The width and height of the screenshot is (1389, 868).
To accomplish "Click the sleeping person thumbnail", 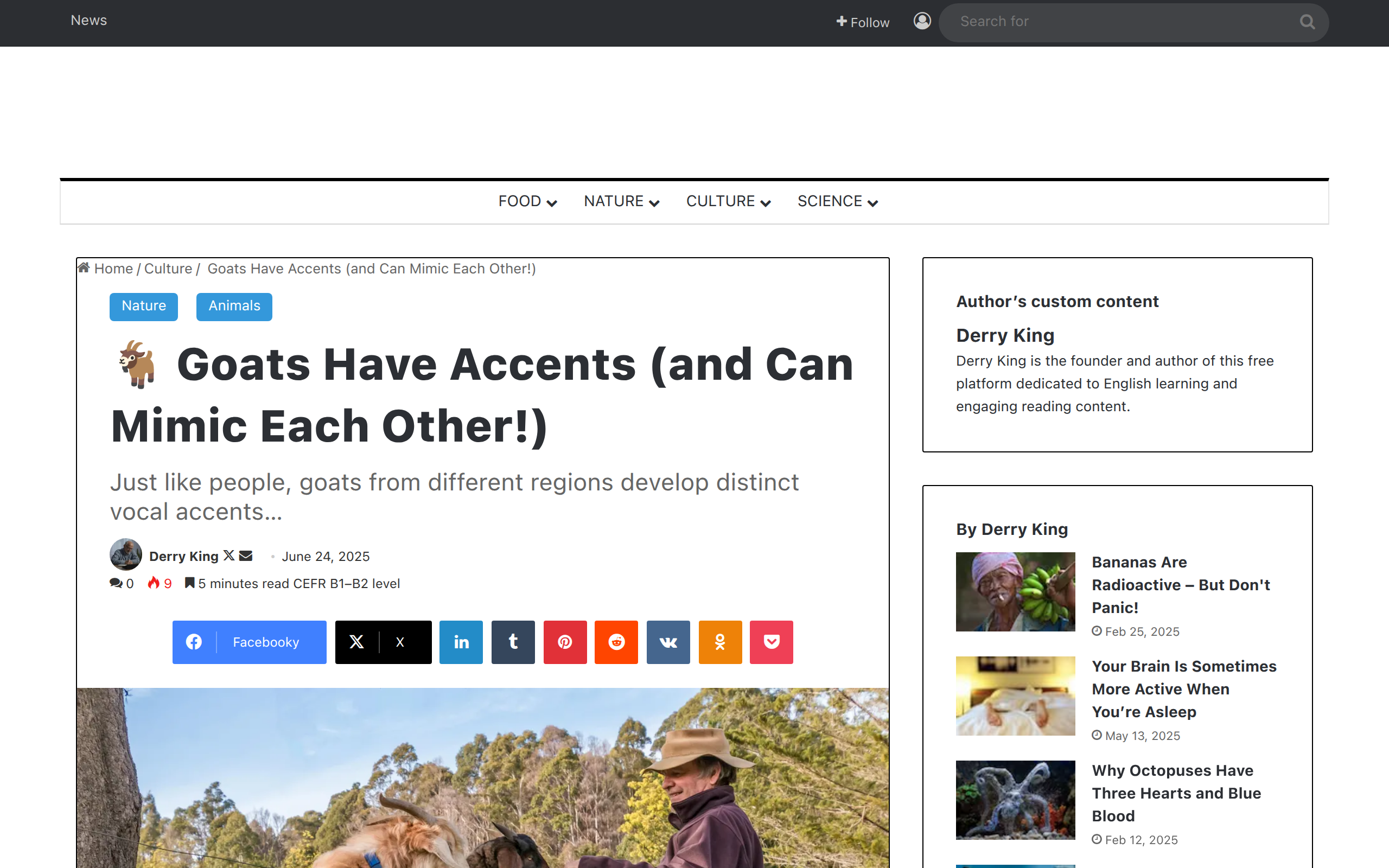I will [1015, 696].
